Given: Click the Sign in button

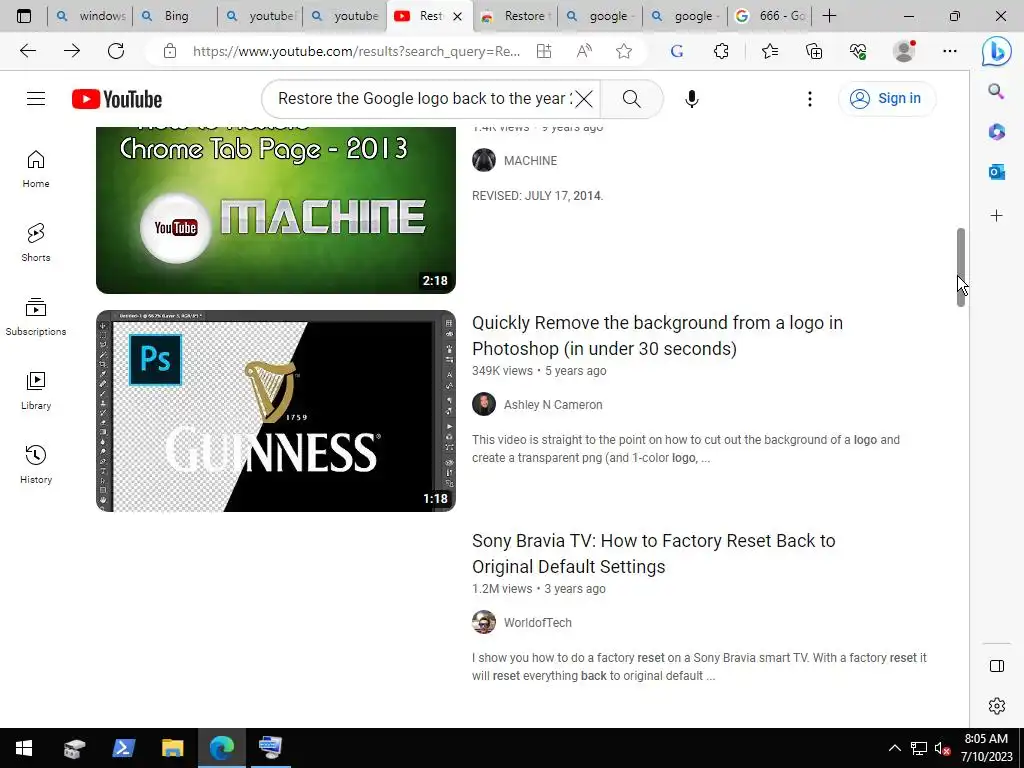Looking at the screenshot, I should [887, 99].
